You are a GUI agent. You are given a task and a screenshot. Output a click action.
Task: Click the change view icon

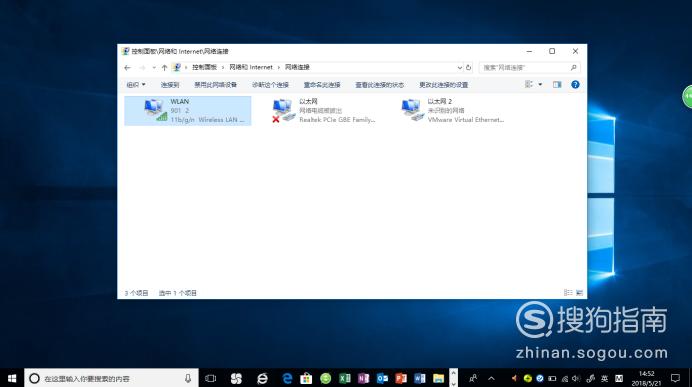click(528, 84)
